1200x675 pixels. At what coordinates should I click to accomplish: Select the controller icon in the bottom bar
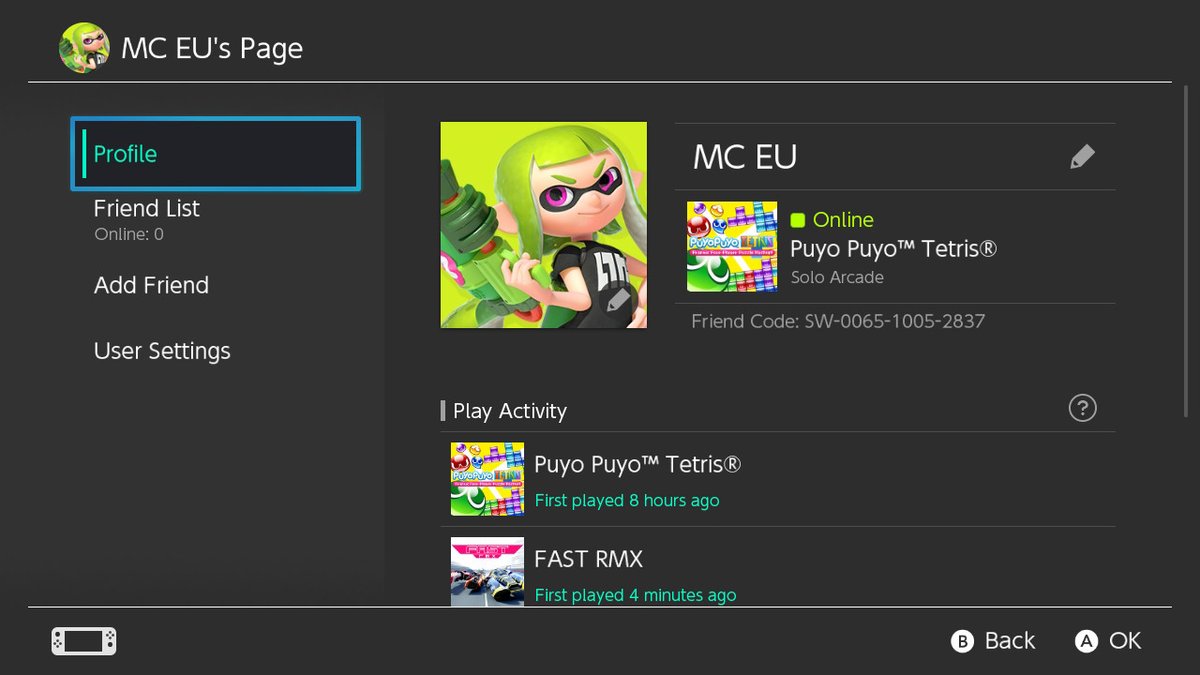tap(84, 641)
